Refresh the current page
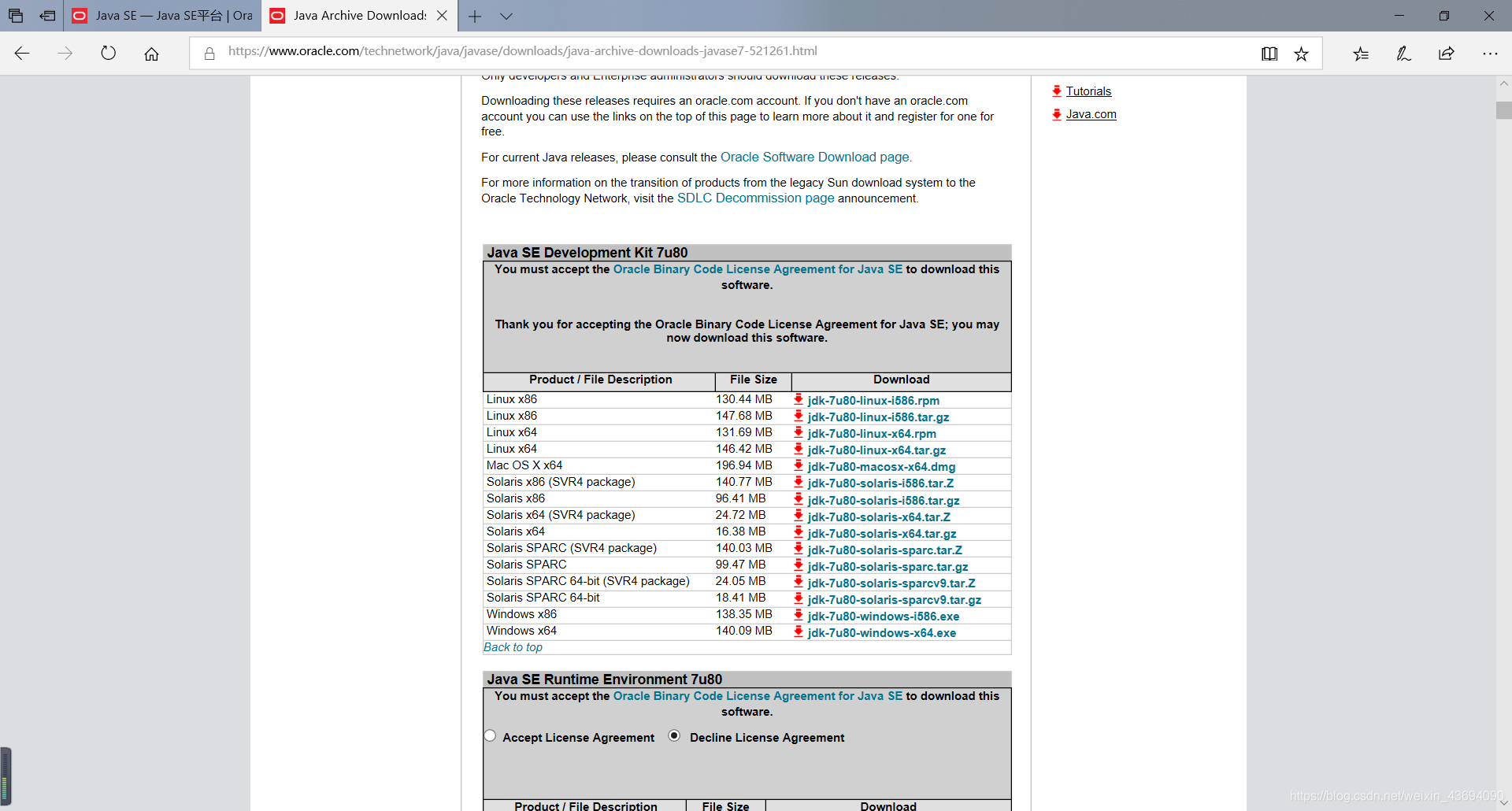 (109, 54)
